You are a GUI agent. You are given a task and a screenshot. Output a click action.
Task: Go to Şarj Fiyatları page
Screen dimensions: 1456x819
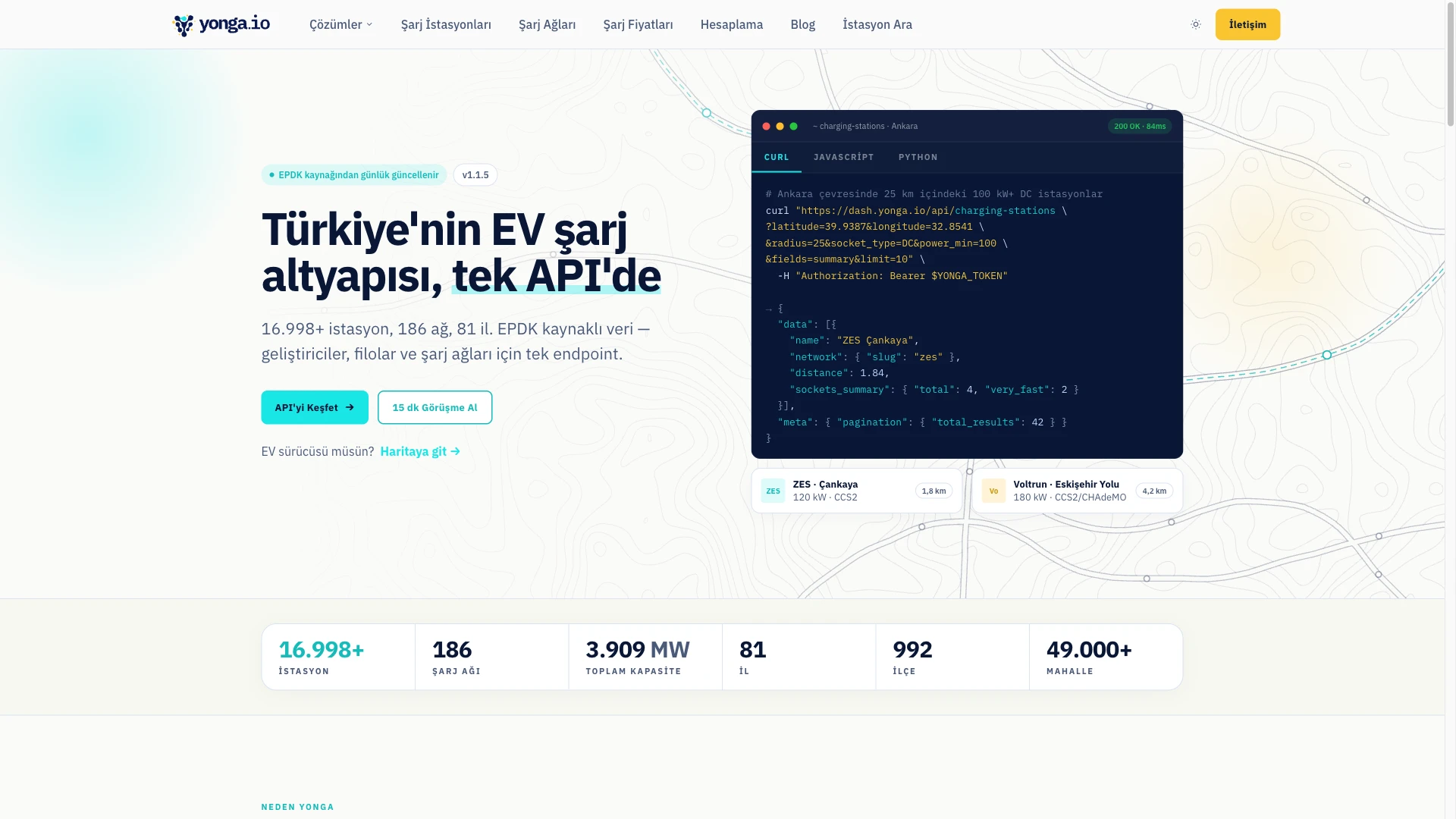[638, 24]
